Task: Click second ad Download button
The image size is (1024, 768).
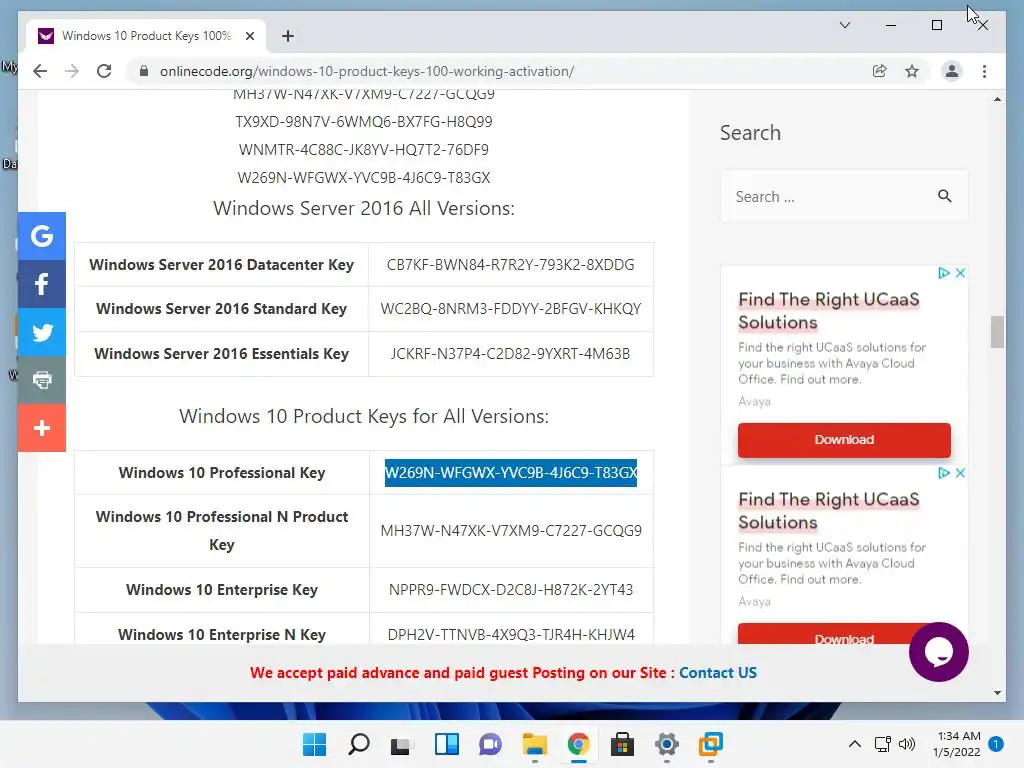Action: tap(833, 635)
